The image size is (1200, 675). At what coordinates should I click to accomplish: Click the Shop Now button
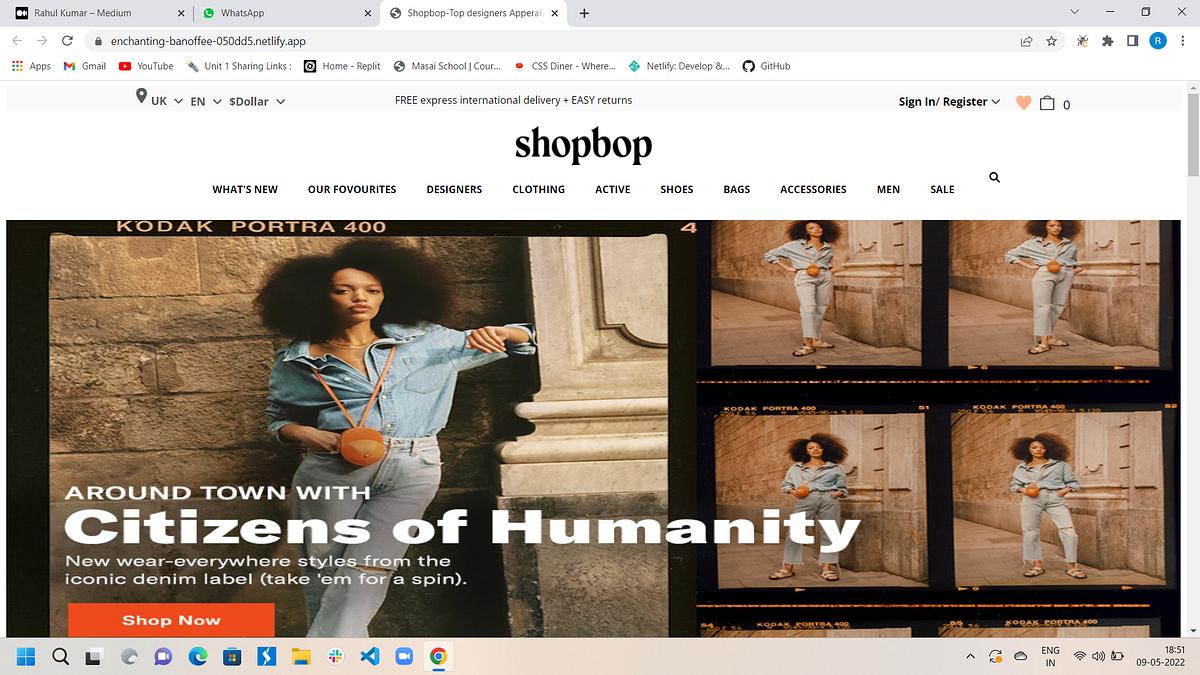(x=170, y=620)
